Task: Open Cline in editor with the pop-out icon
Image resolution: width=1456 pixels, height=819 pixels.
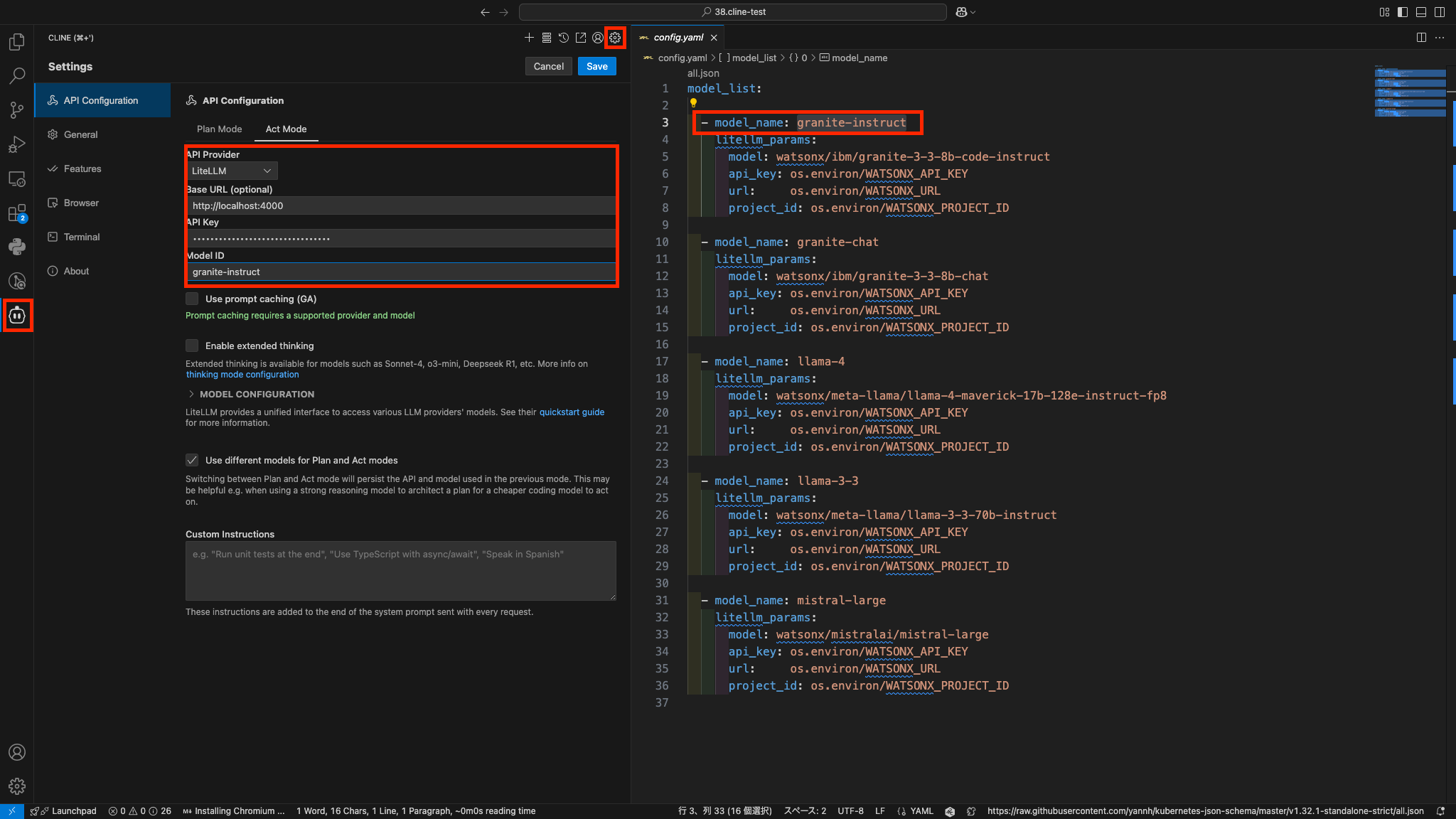Action: (580, 38)
